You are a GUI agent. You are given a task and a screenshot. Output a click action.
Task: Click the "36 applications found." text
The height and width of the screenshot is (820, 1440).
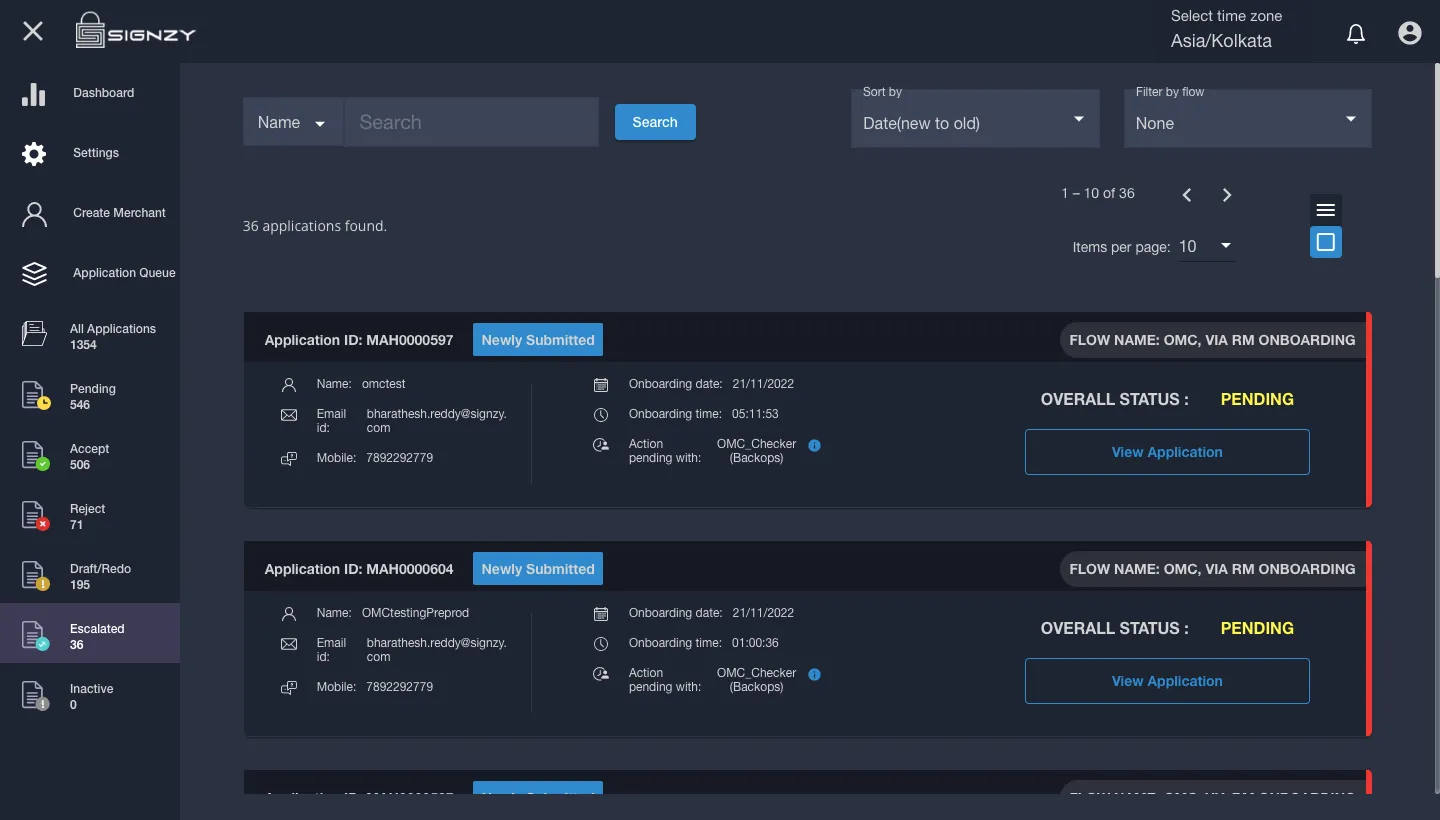tap(315, 226)
